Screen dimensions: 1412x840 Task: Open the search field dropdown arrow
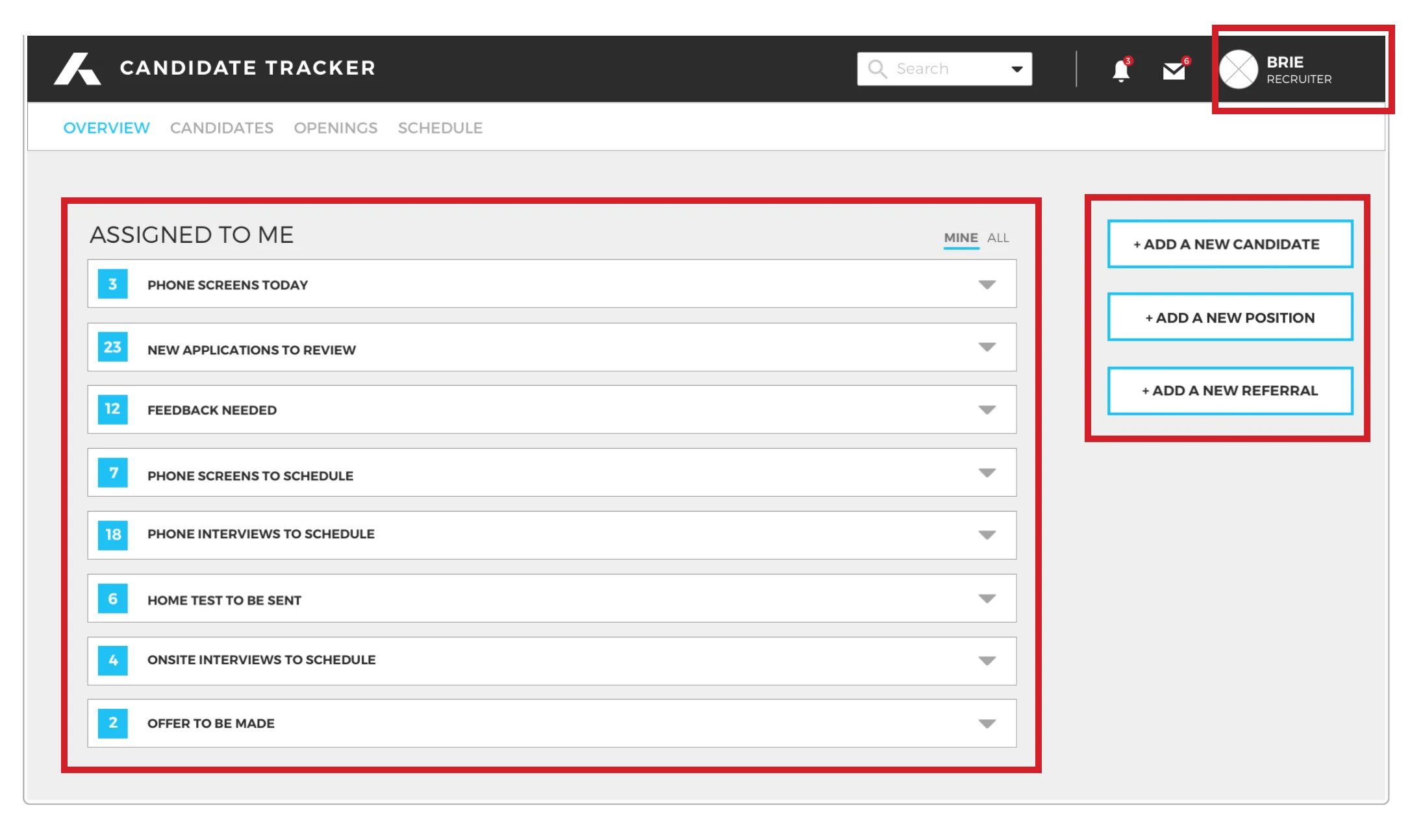point(1016,69)
